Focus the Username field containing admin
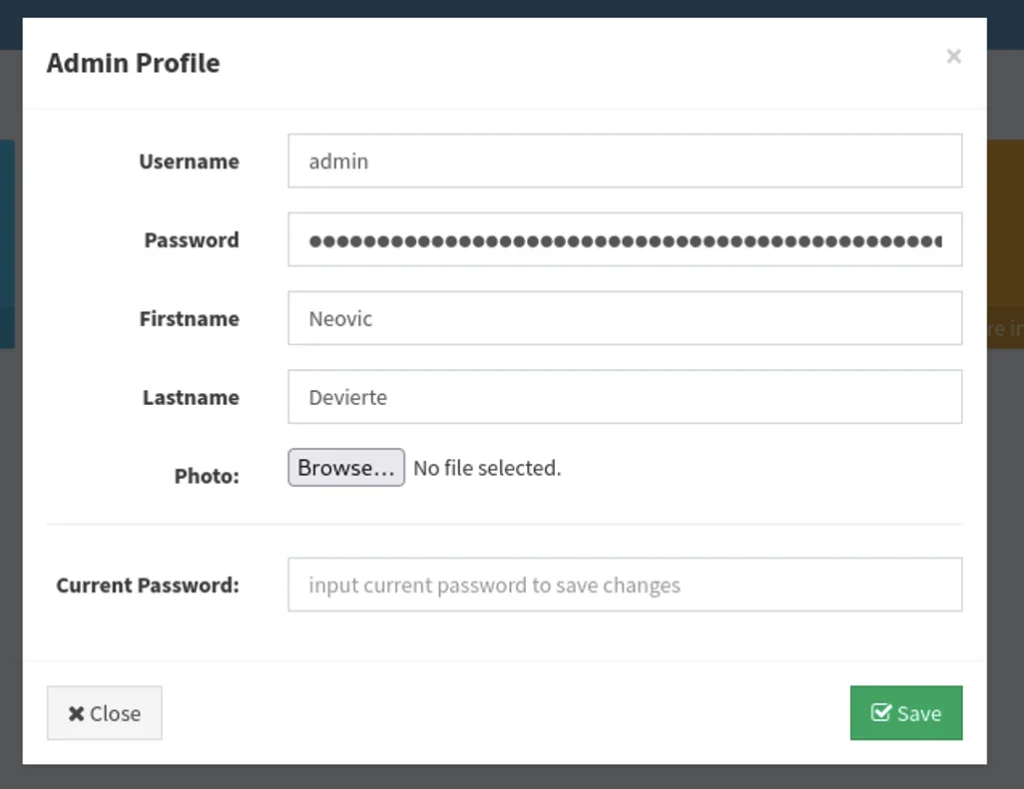 pos(625,161)
